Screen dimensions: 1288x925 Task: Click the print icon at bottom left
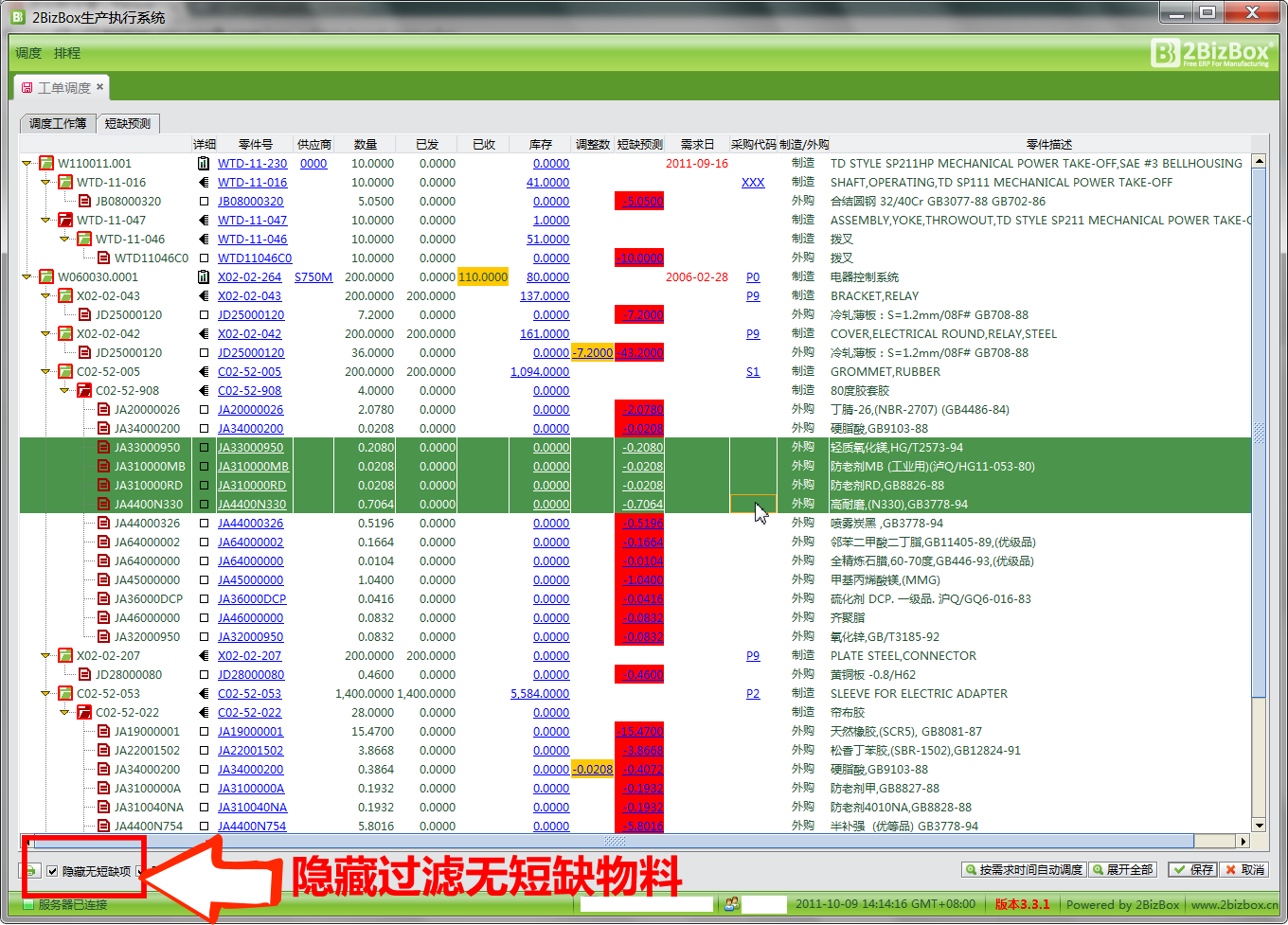(31, 870)
